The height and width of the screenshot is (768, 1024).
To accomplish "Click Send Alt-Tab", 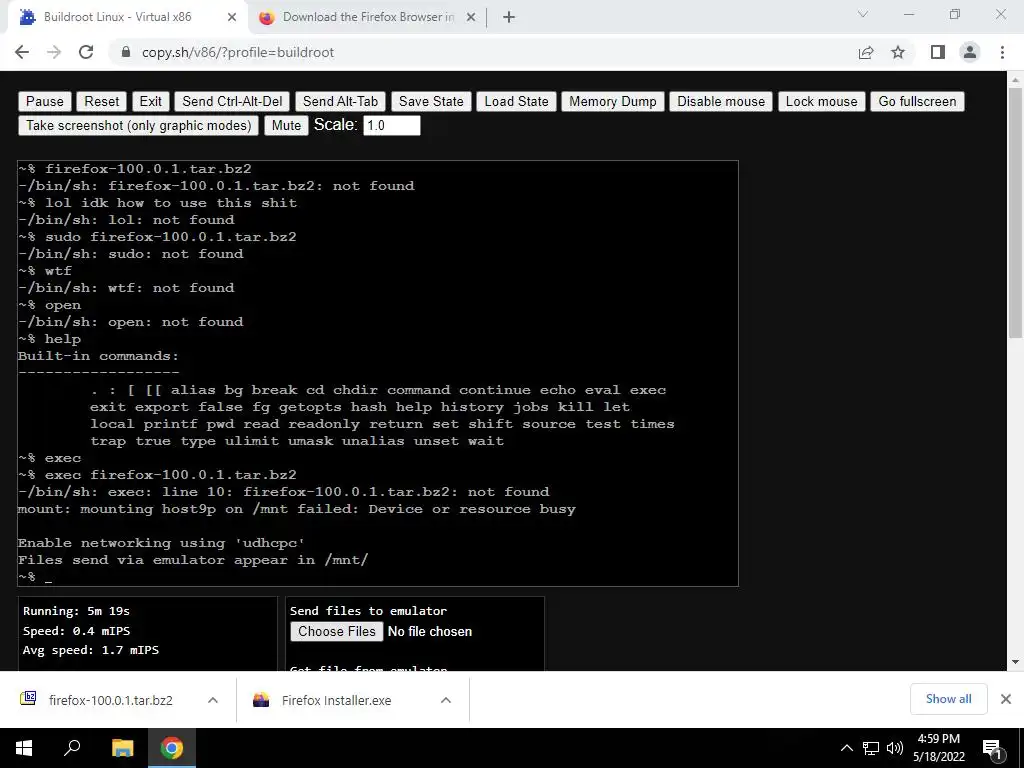I will [340, 101].
